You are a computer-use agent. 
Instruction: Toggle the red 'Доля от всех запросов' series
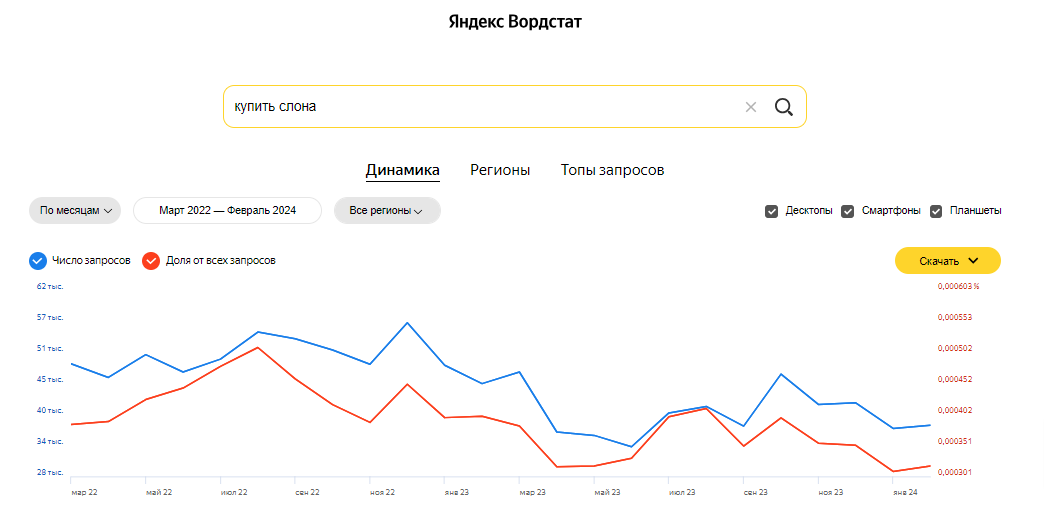coord(151,260)
